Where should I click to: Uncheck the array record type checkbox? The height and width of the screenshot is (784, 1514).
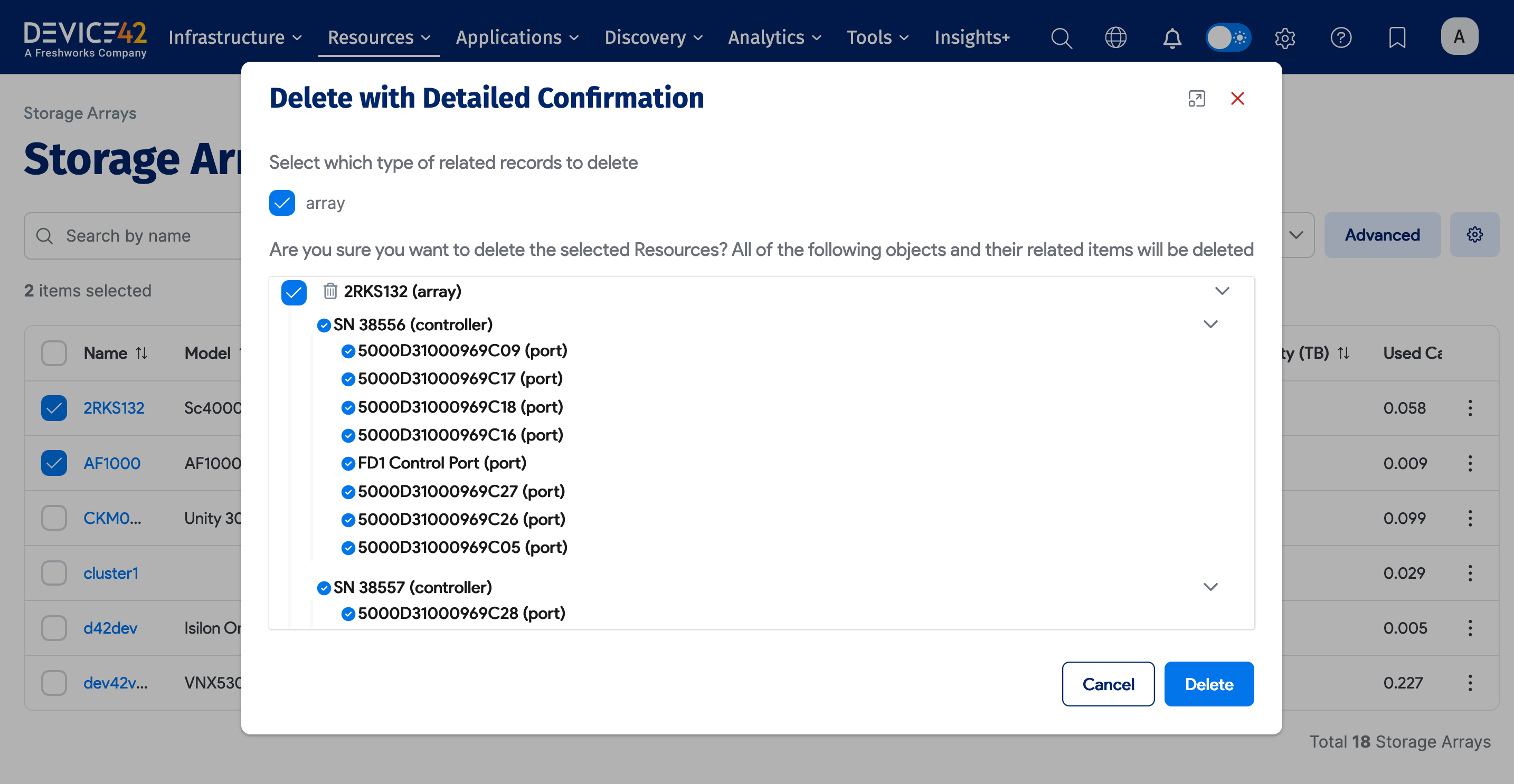click(281, 203)
